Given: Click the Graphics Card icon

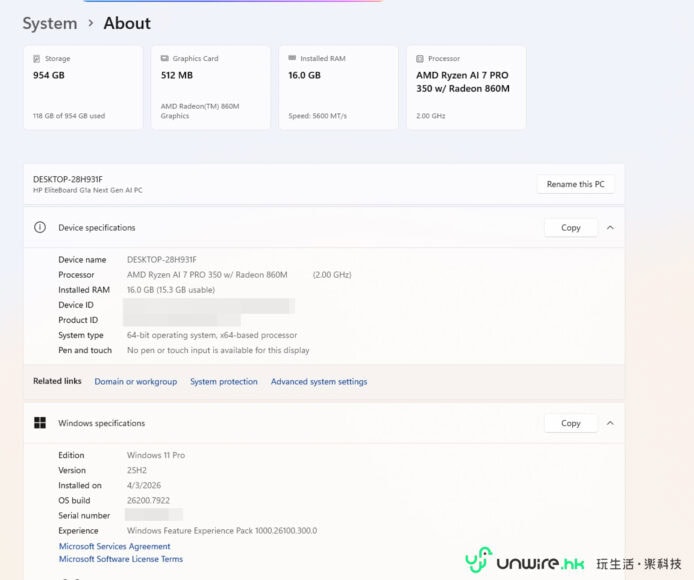Looking at the screenshot, I should [x=165, y=59].
